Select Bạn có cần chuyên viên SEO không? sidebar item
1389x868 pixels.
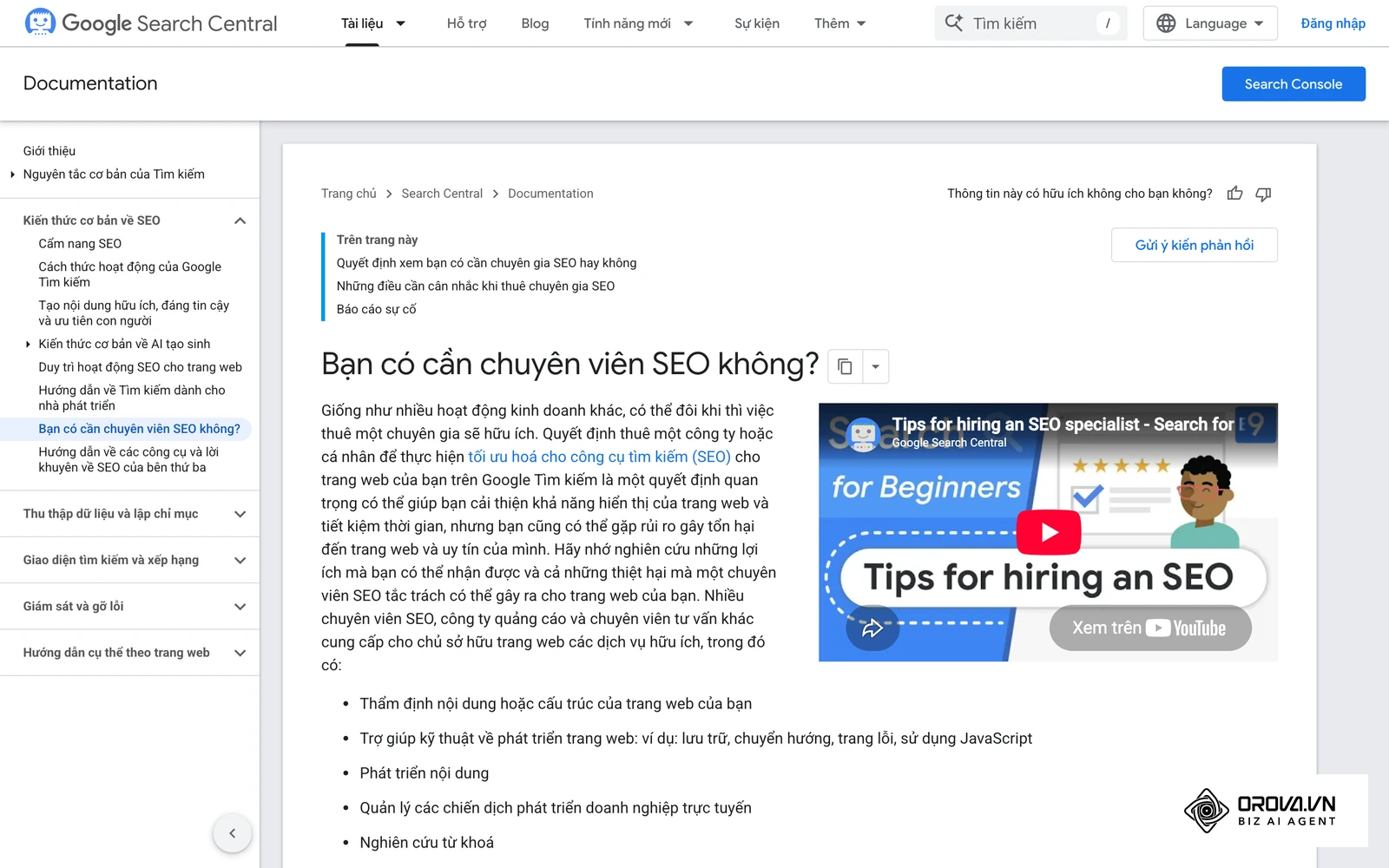(x=139, y=429)
